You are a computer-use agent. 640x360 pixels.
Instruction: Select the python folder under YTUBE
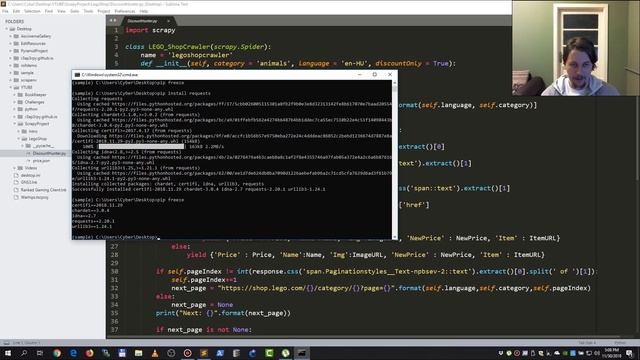pos(31,109)
